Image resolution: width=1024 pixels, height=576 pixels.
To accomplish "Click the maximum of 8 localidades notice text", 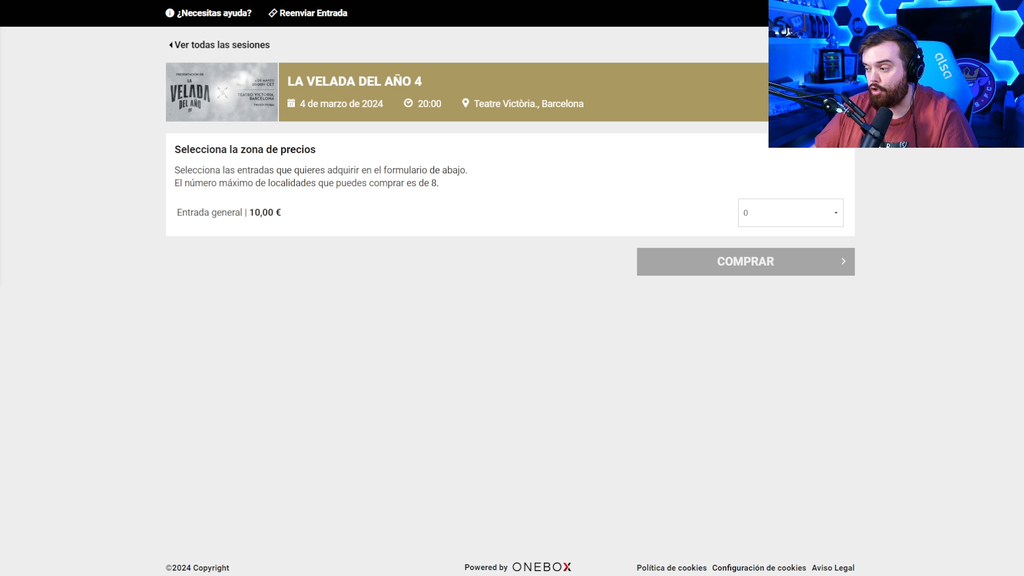I will point(306,183).
